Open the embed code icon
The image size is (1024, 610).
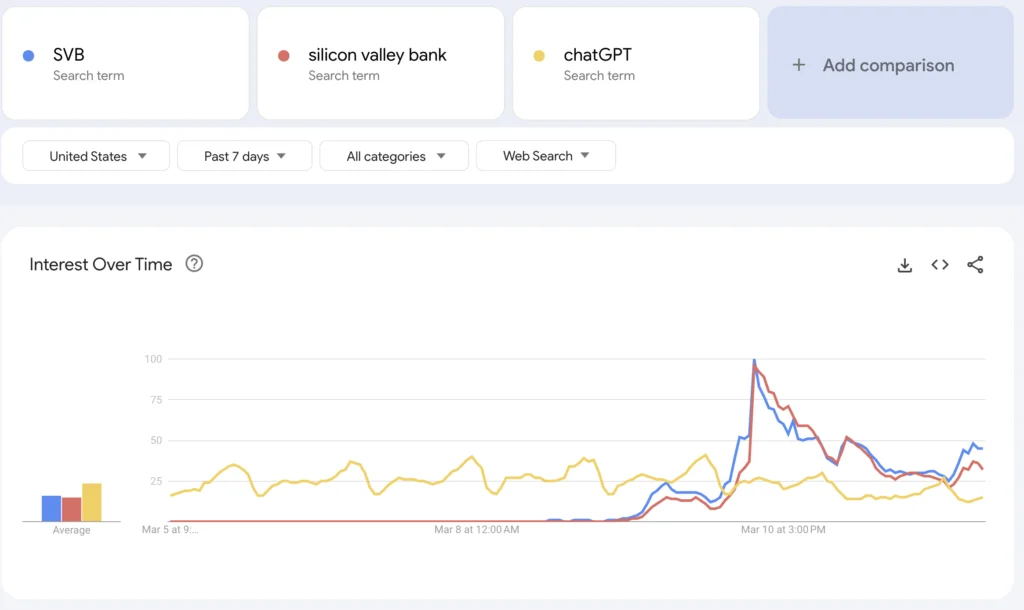click(939, 265)
